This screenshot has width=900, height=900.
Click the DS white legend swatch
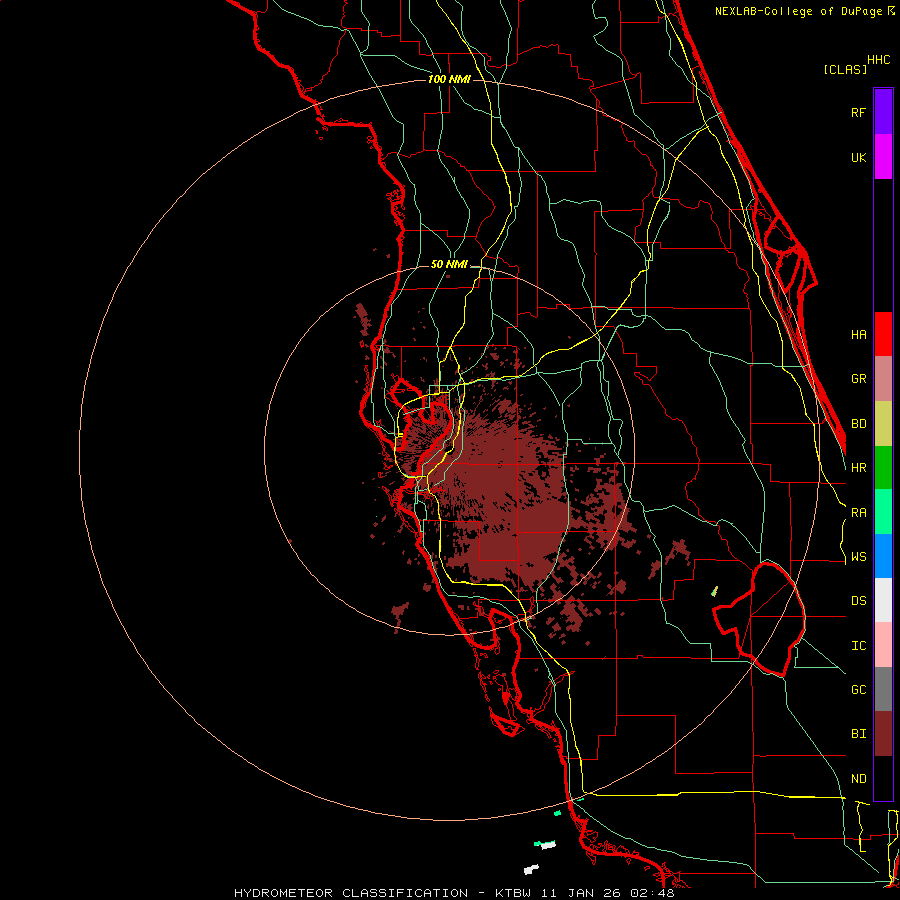[x=883, y=600]
